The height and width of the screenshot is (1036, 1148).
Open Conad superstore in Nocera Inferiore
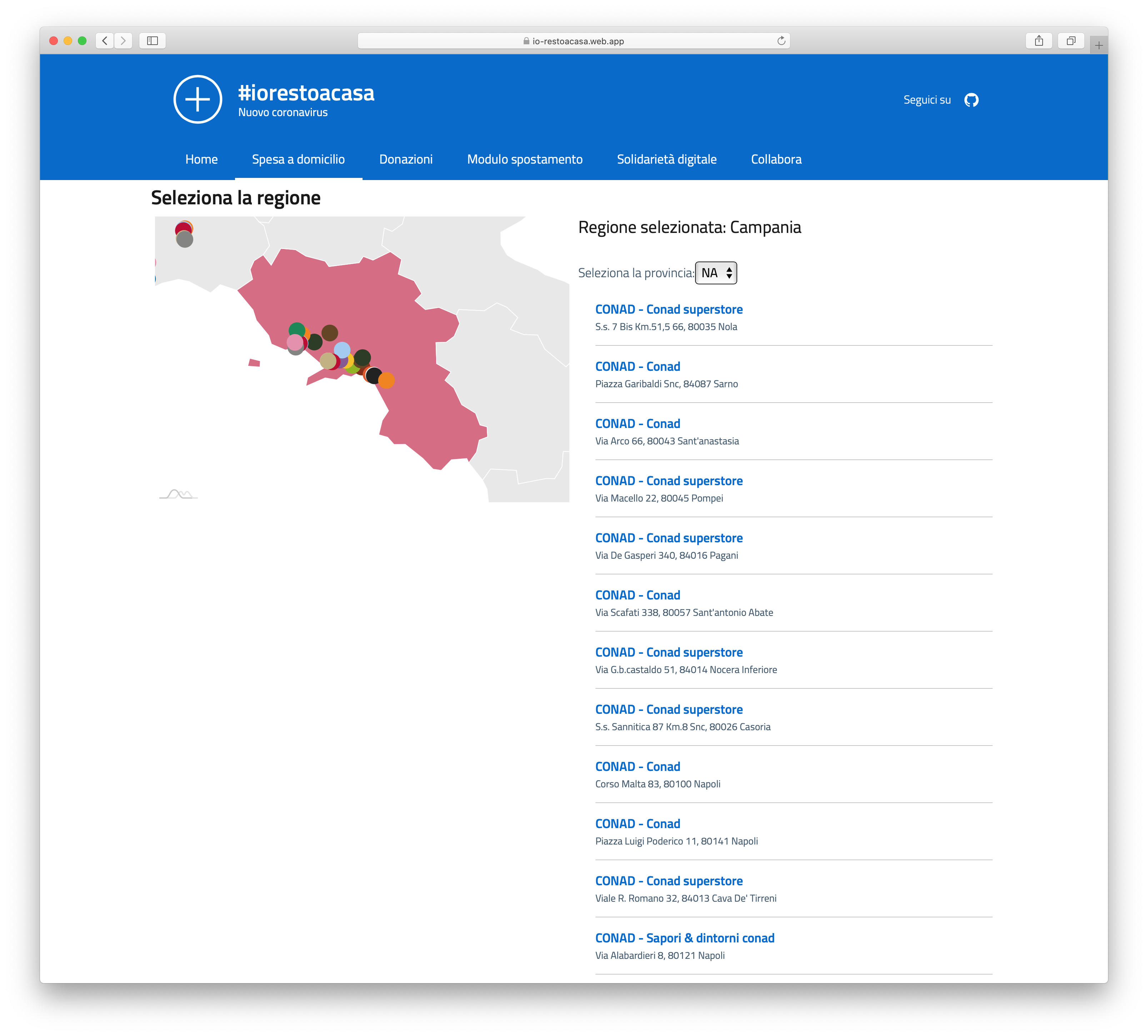[669, 652]
